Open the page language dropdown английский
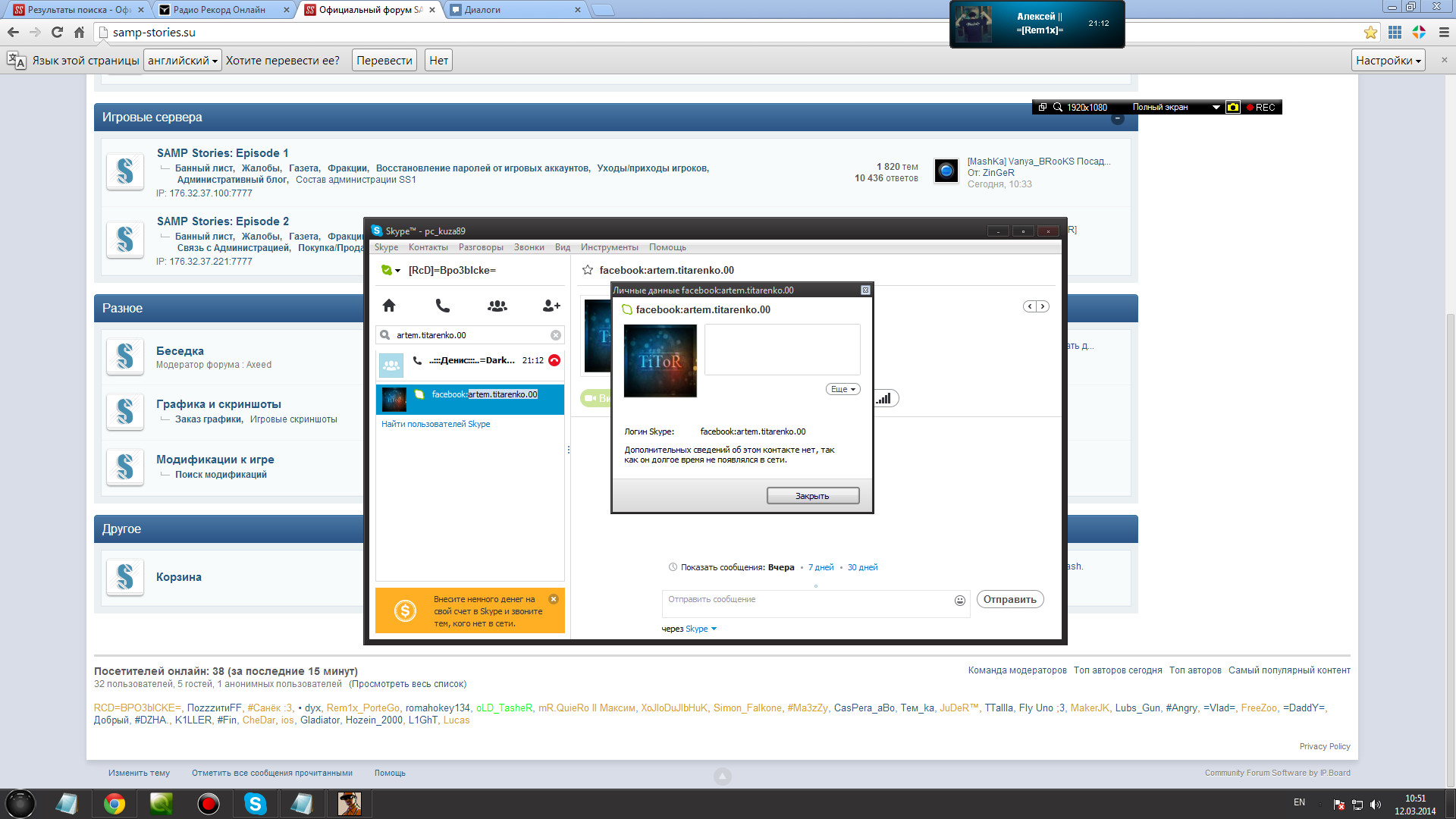The height and width of the screenshot is (819, 1456). click(183, 61)
